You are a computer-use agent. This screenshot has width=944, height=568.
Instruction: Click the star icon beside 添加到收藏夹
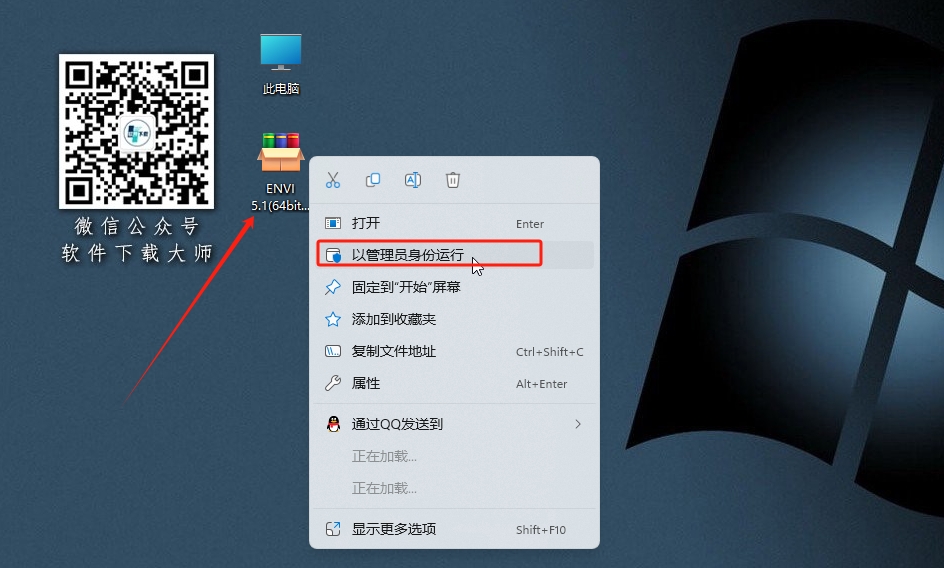333,319
